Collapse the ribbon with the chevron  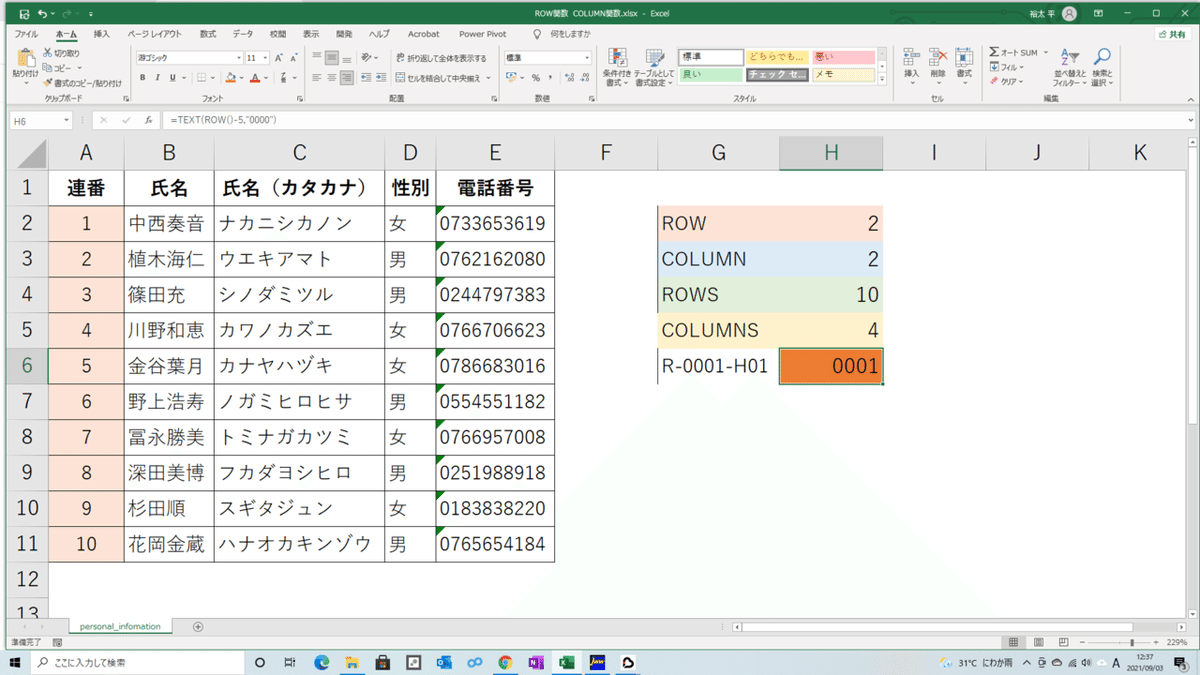(x=1189, y=100)
